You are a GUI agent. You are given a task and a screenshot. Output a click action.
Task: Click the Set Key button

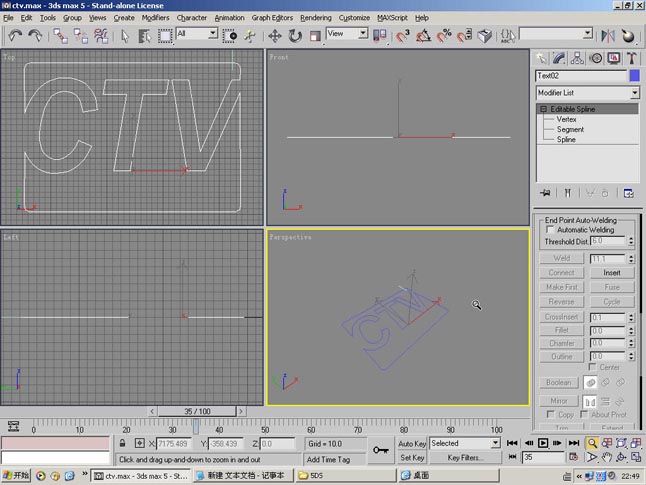pyautogui.click(x=412, y=457)
